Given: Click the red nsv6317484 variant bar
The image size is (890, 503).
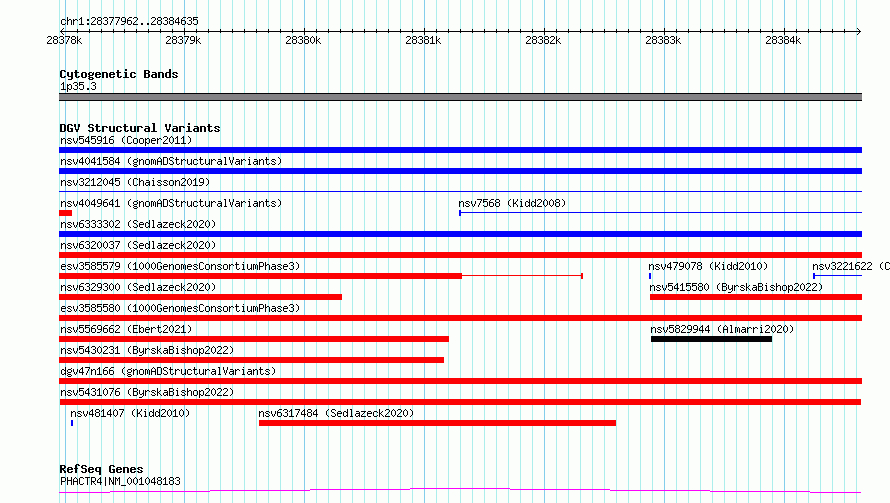Looking at the screenshot, I should pyautogui.click(x=437, y=423).
